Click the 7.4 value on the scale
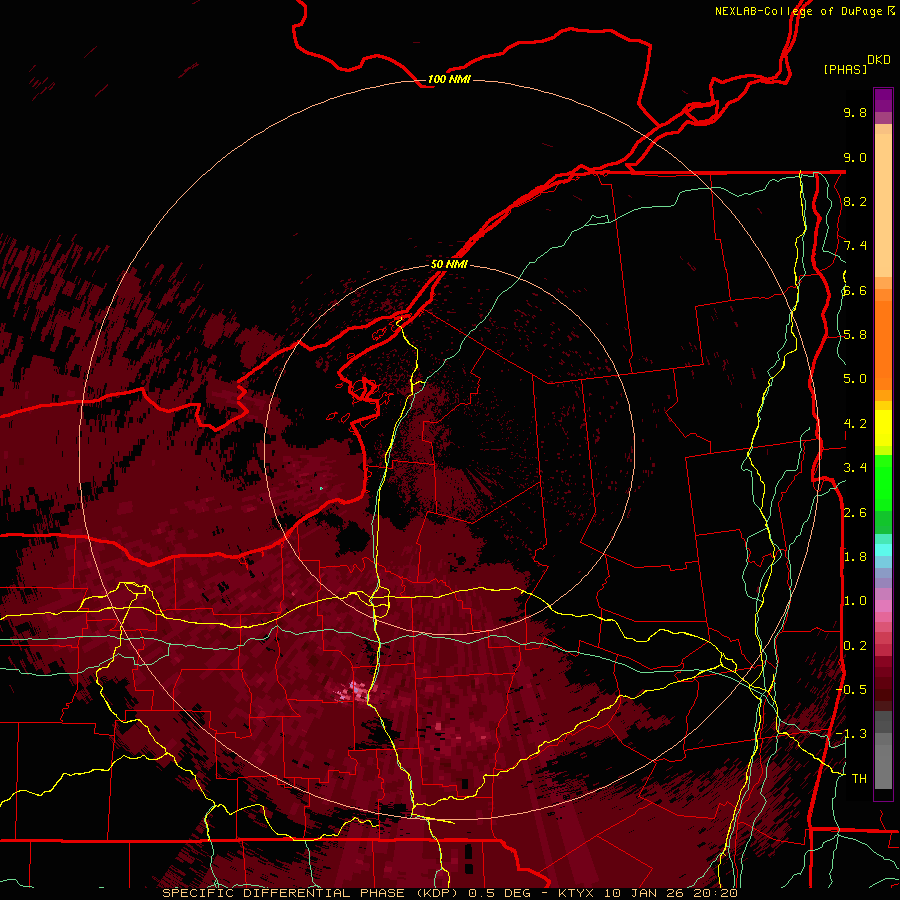The height and width of the screenshot is (900, 900). click(x=855, y=246)
